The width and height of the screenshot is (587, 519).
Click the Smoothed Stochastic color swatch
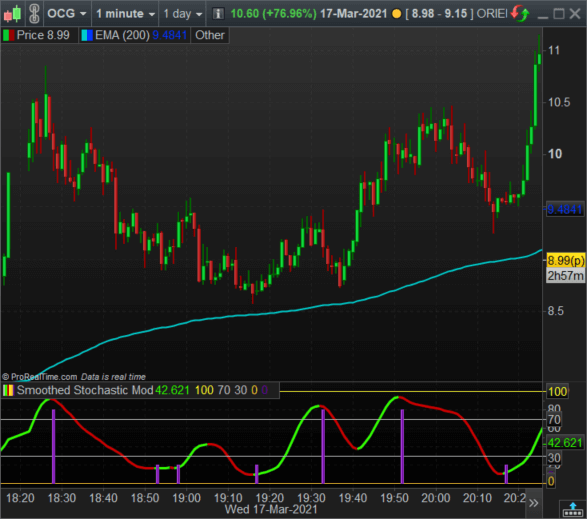(x=8, y=390)
